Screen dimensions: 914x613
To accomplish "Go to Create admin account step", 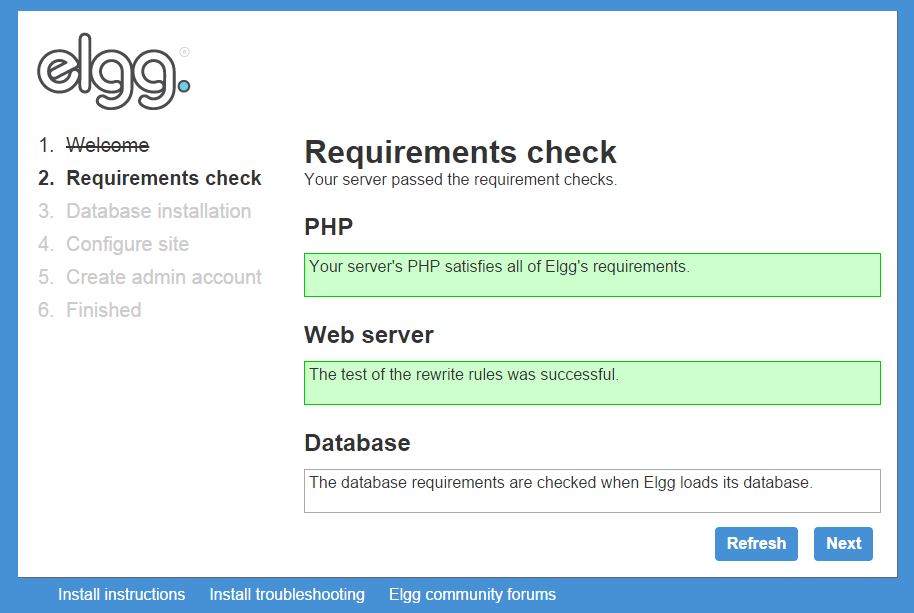I will (x=163, y=277).
